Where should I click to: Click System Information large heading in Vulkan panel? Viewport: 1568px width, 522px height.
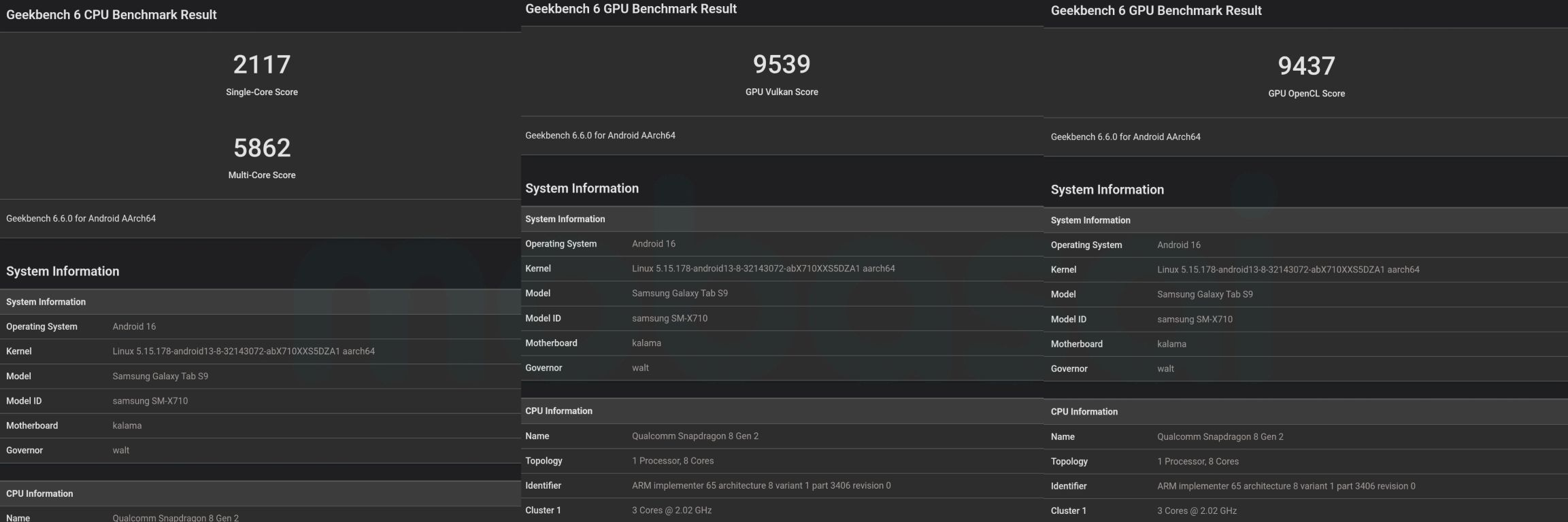coord(582,188)
